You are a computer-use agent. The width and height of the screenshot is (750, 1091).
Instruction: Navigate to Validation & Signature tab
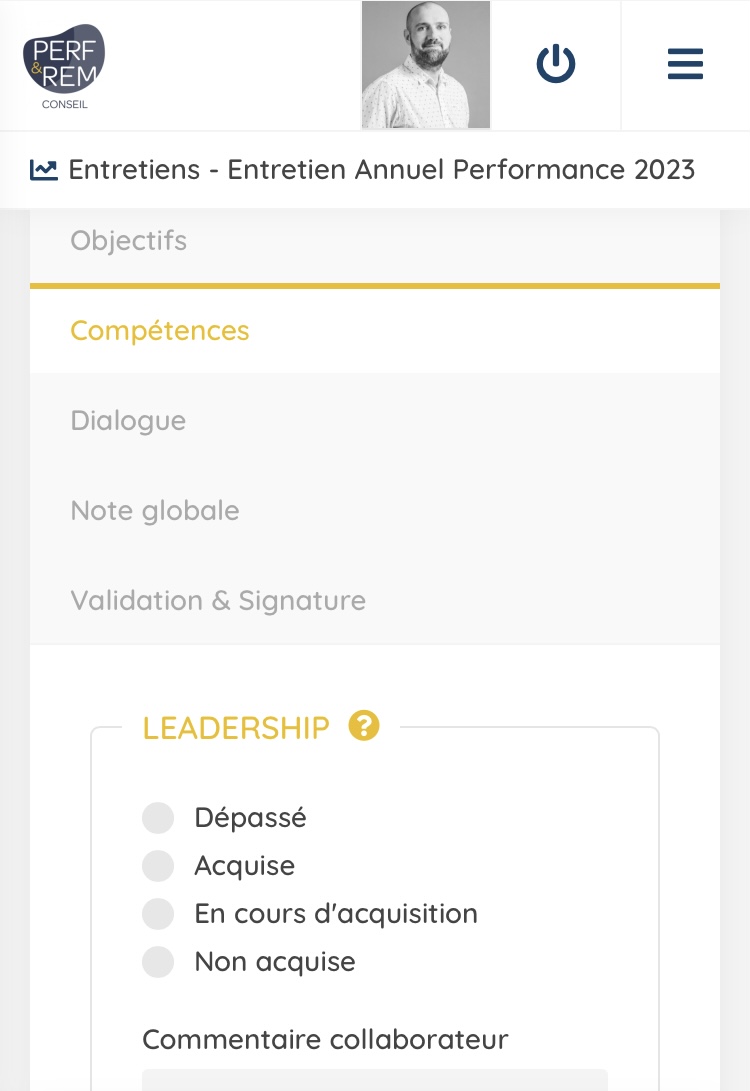pos(218,601)
